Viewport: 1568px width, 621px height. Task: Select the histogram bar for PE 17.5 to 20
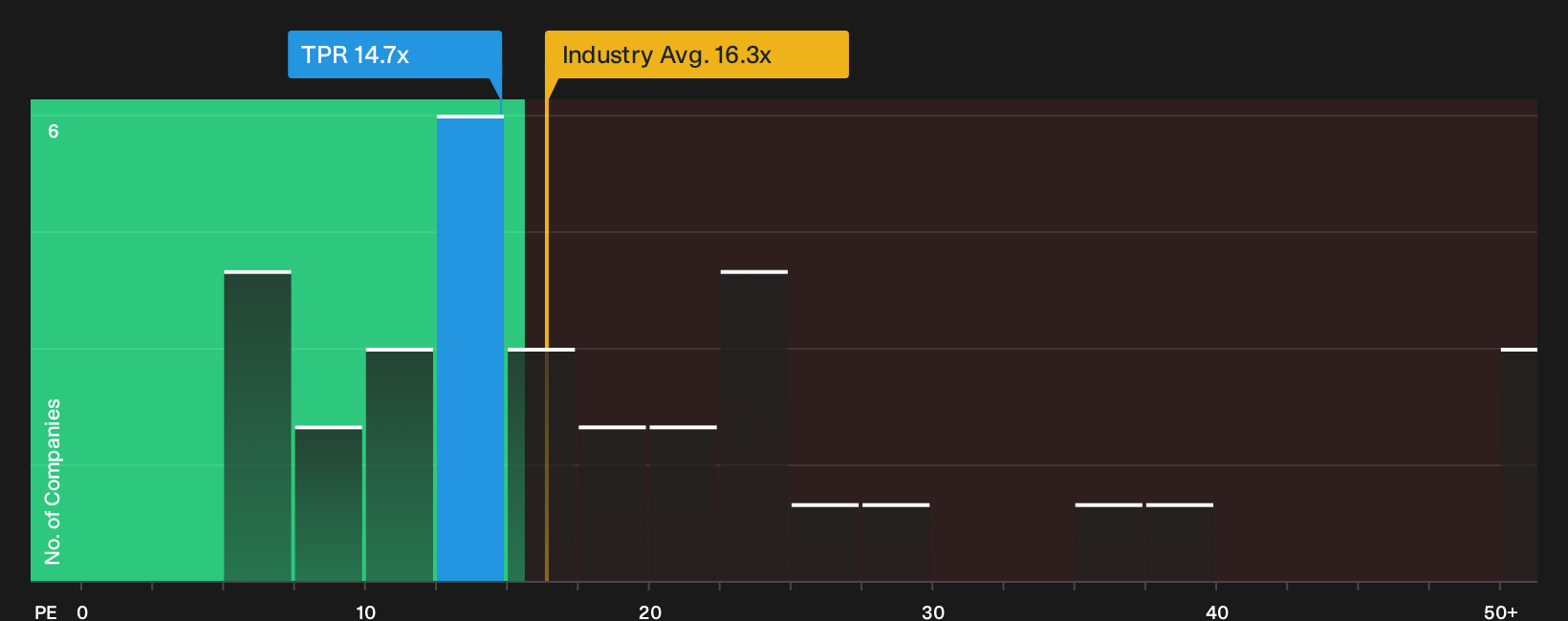(x=613, y=503)
